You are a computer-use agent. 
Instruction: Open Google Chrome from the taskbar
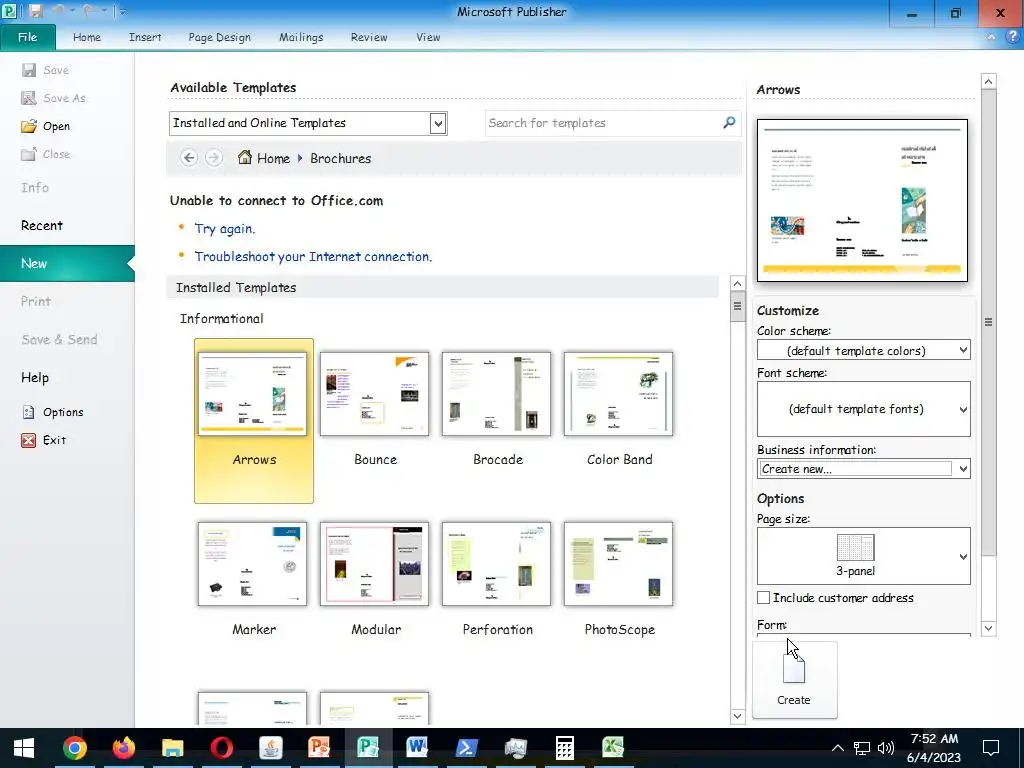(x=75, y=748)
